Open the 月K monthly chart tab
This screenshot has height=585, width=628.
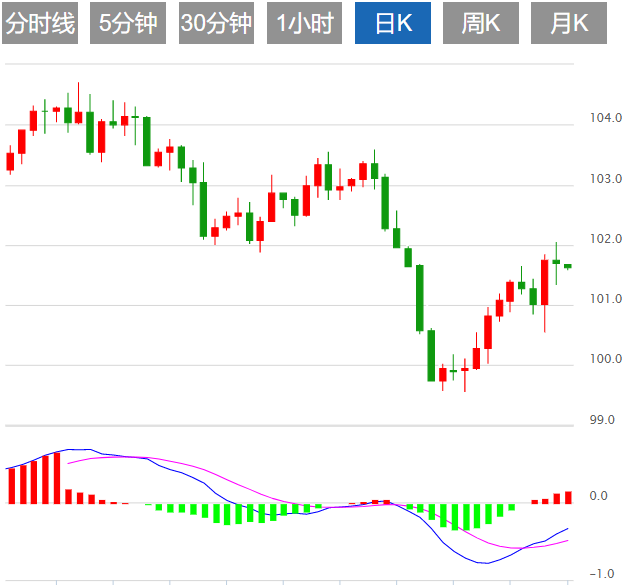coord(569,23)
